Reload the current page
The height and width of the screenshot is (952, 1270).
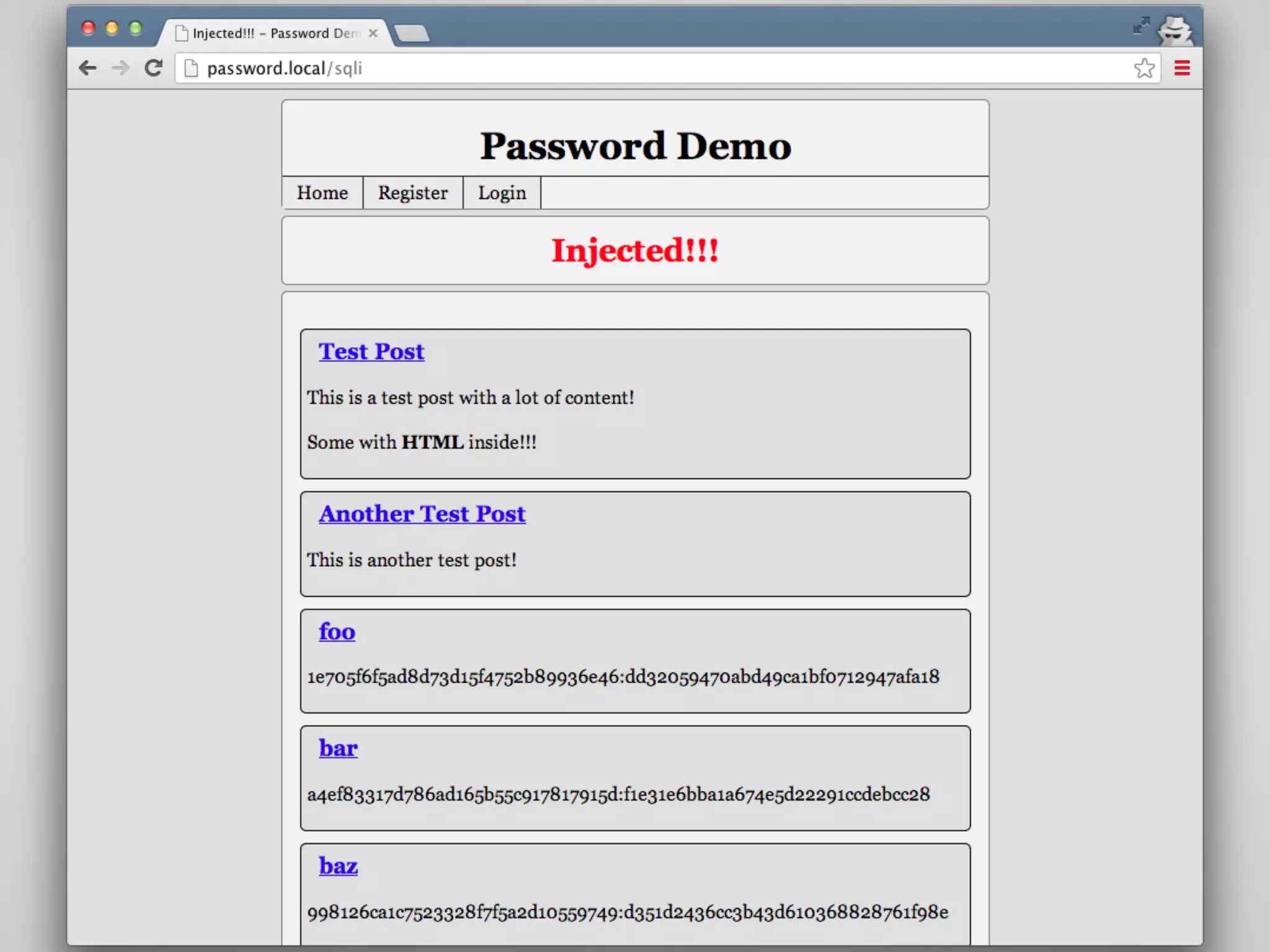click(153, 68)
